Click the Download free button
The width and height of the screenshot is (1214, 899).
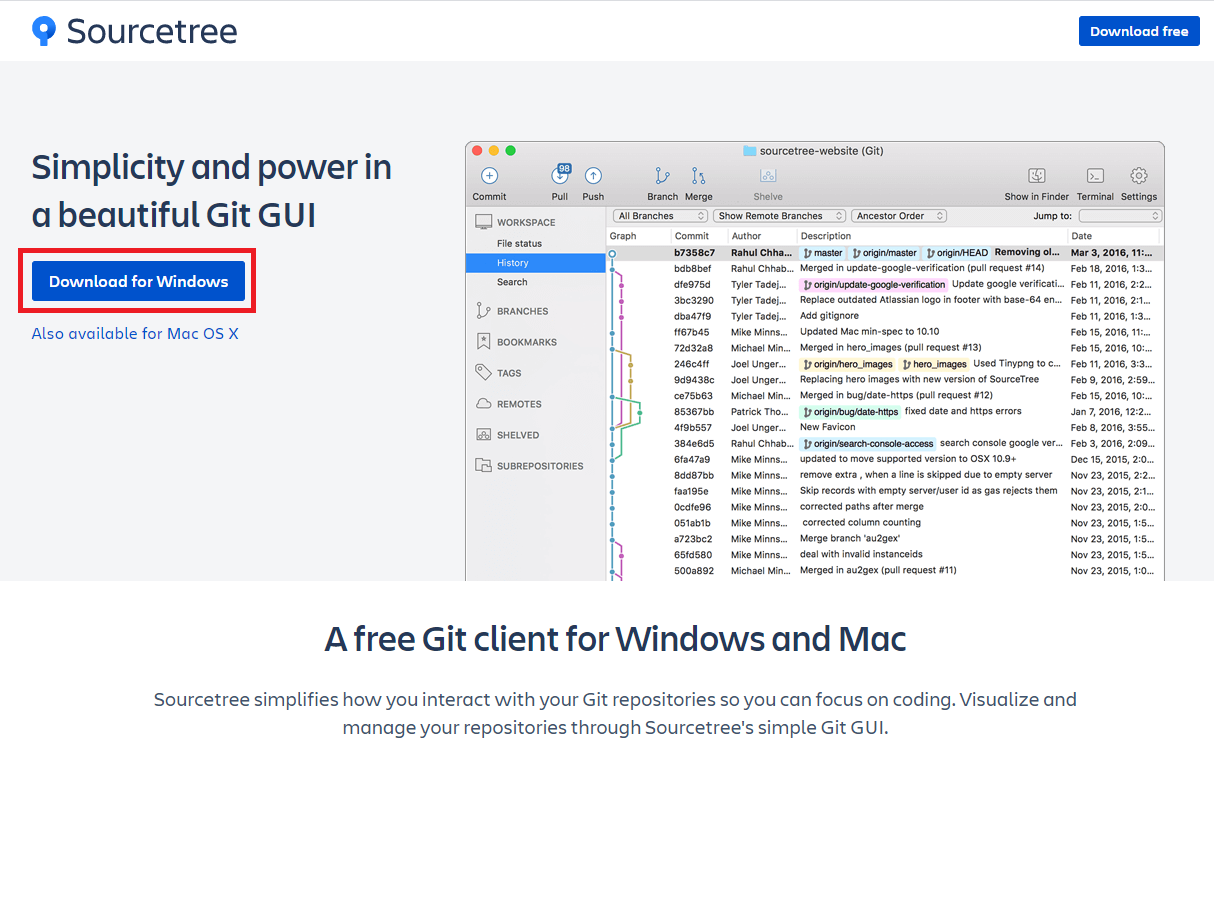1139,31
